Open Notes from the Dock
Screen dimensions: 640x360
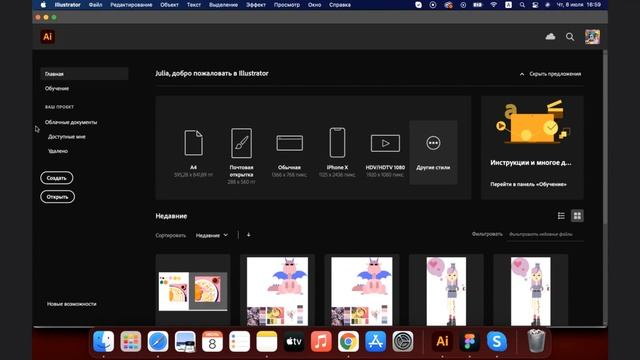[267, 341]
